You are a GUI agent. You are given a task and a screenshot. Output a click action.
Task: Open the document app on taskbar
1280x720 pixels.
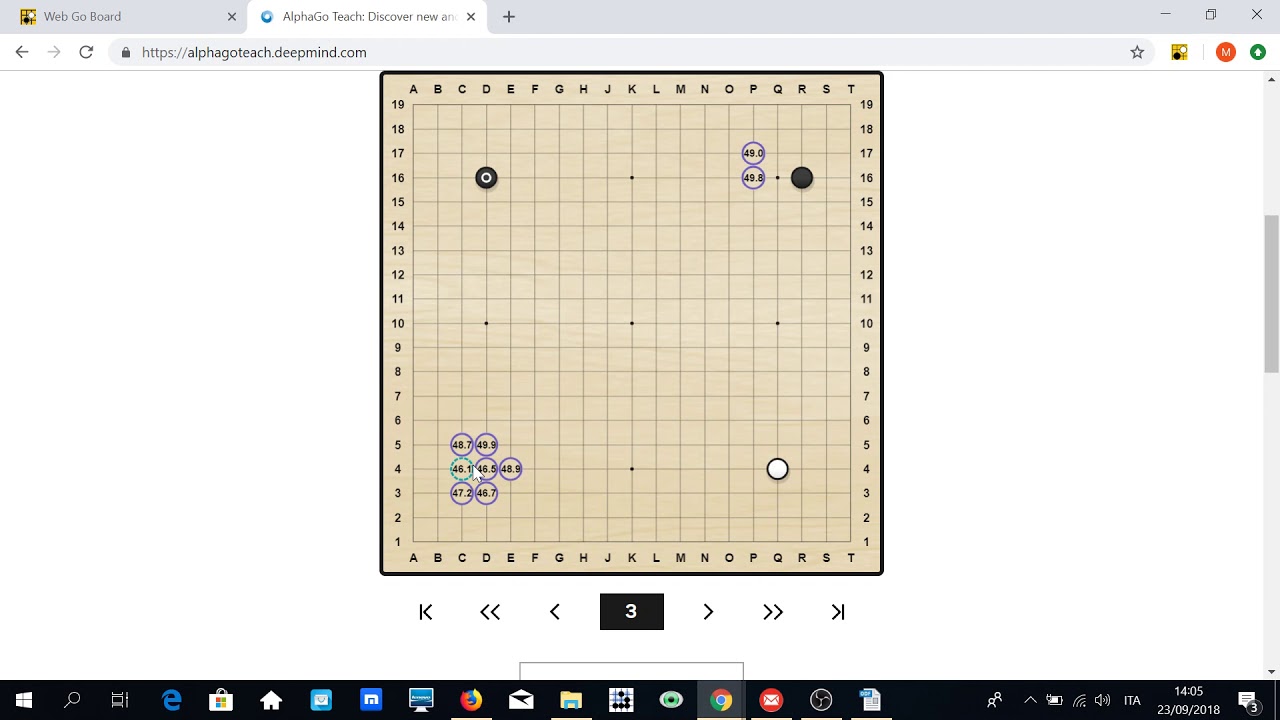[x=870, y=700]
